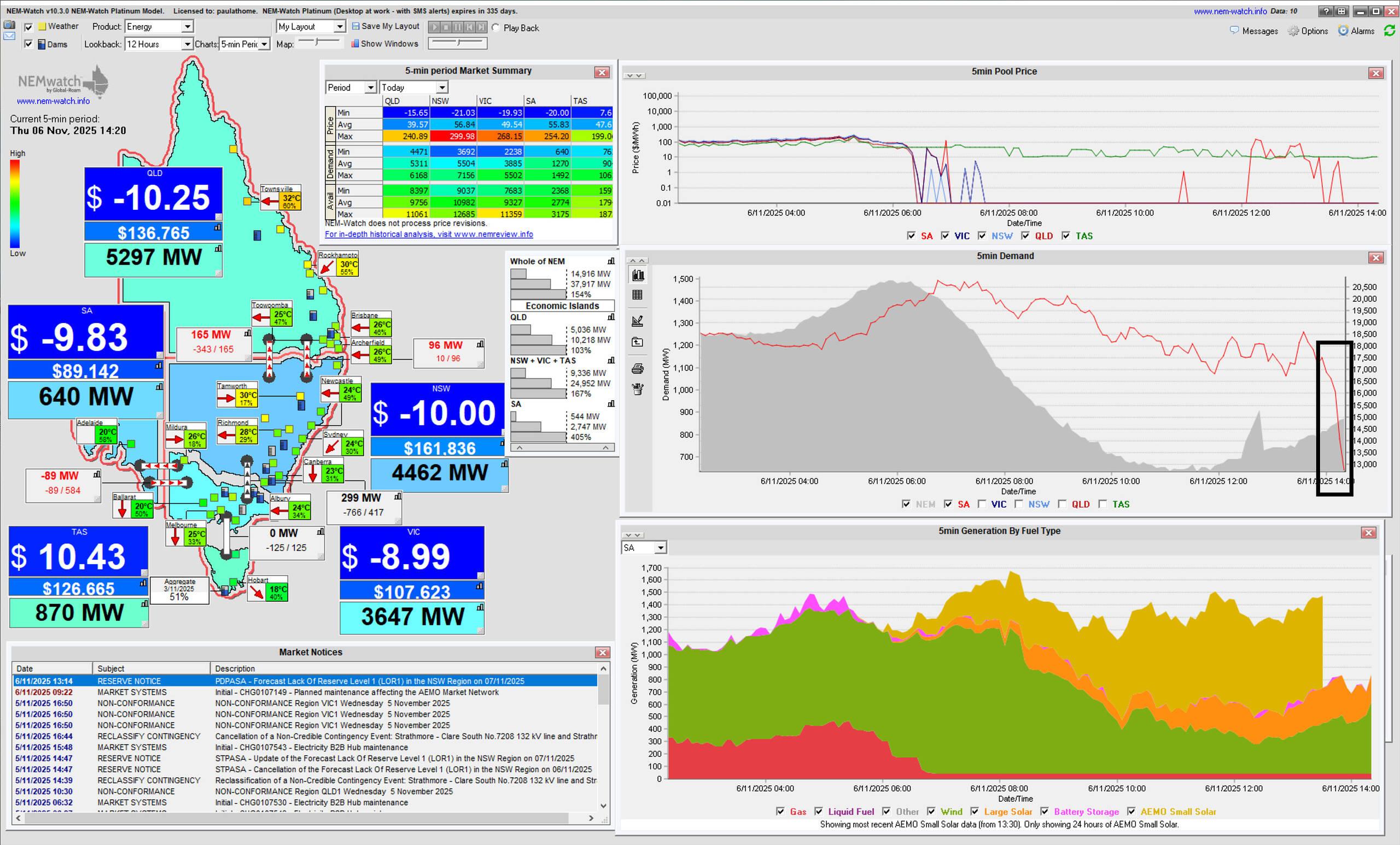Viewport: 1400px width, 845px height.
Task: Select the Play Back radio button
Action: 496,28
